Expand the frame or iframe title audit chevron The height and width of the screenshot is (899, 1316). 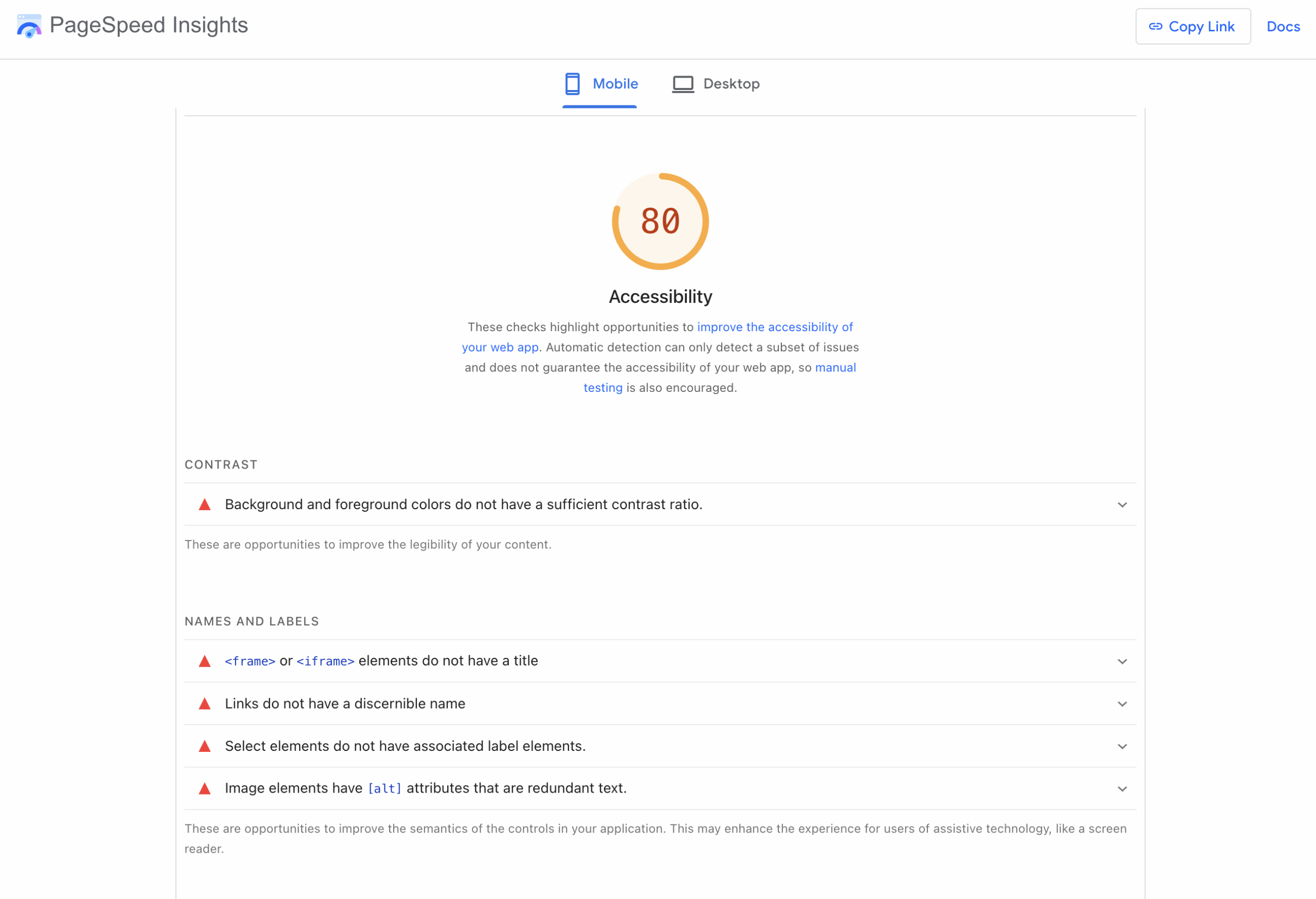click(x=1122, y=661)
